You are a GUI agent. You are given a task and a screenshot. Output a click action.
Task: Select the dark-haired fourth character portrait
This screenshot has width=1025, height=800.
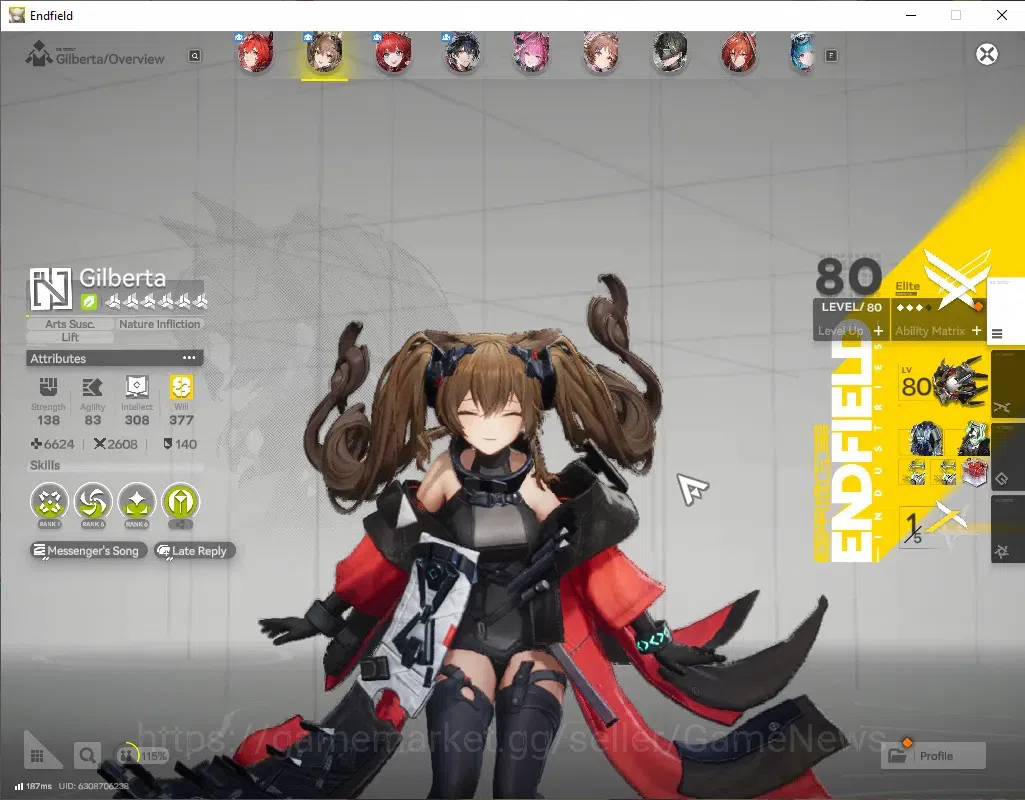tap(462, 52)
